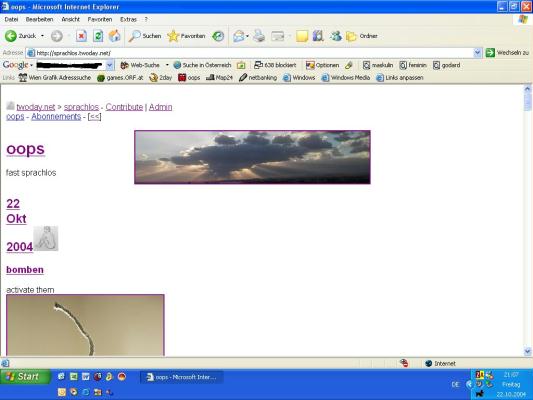Viewport: 533px width, 400px height.
Task: Open the Abonnements link
Action: tap(56, 117)
